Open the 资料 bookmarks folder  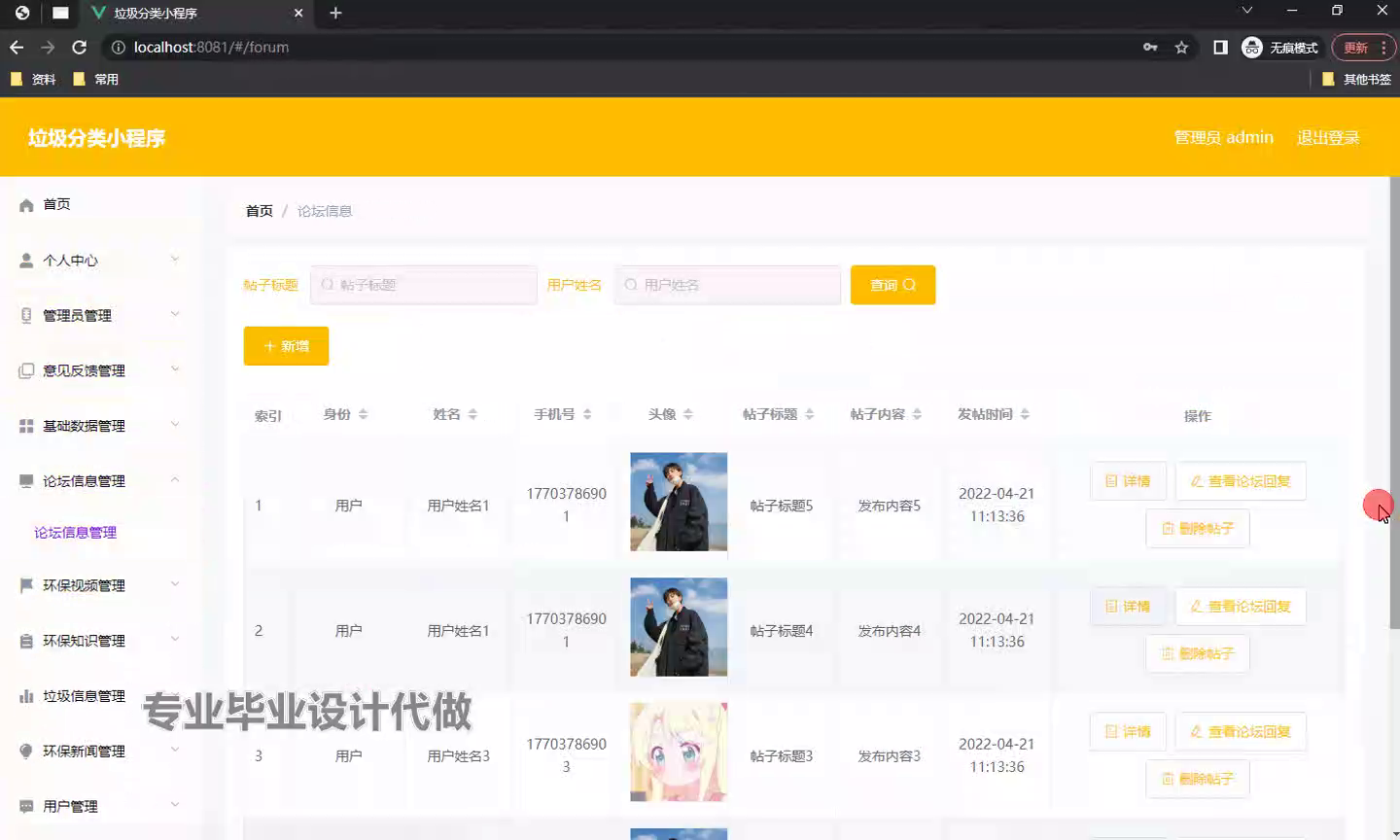coord(33,79)
